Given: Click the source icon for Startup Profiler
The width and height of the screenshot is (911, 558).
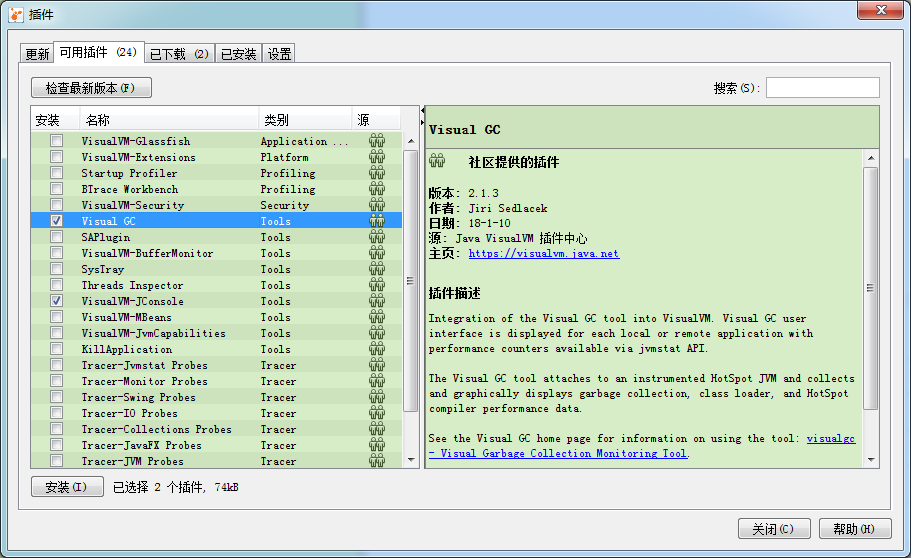Looking at the screenshot, I should click(377, 173).
